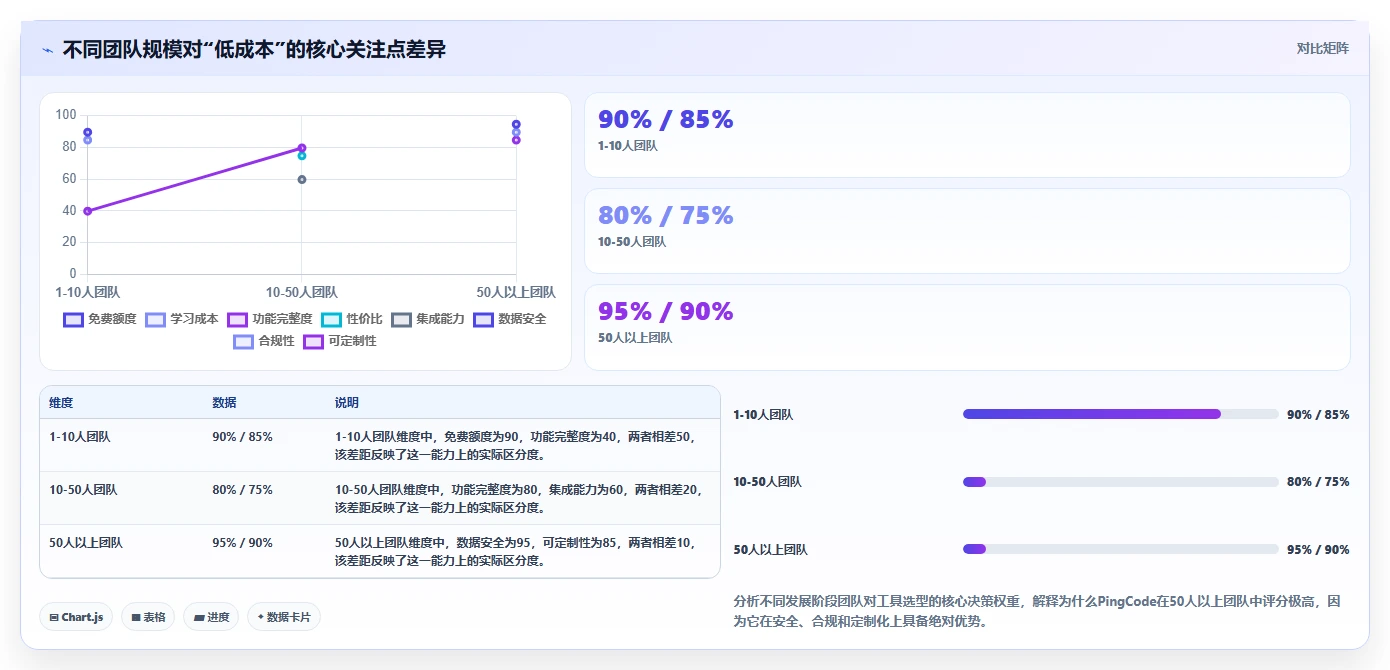Click the Chart.js tag
This screenshot has width=1390, height=670.
[76, 617]
